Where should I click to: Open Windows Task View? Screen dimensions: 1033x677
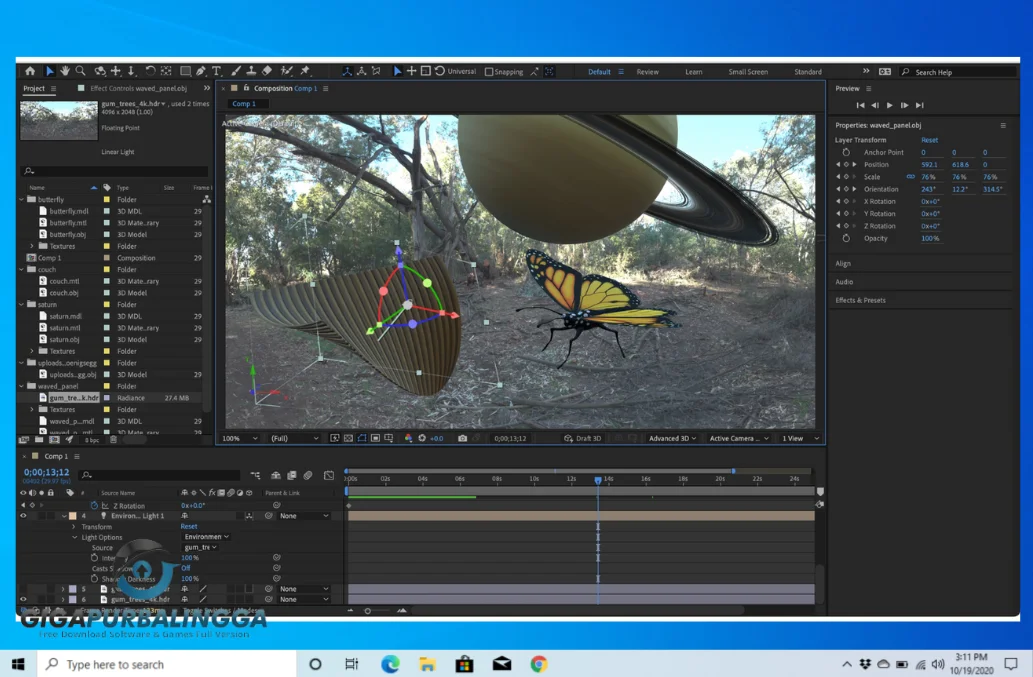[x=351, y=664]
